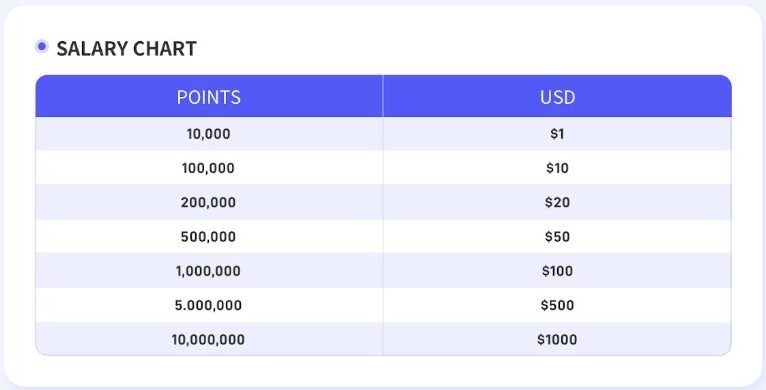The height and width of the screenshot is (390, 766).
Task: Select the 10,000,000 points cell
Action: pos(209,339)
